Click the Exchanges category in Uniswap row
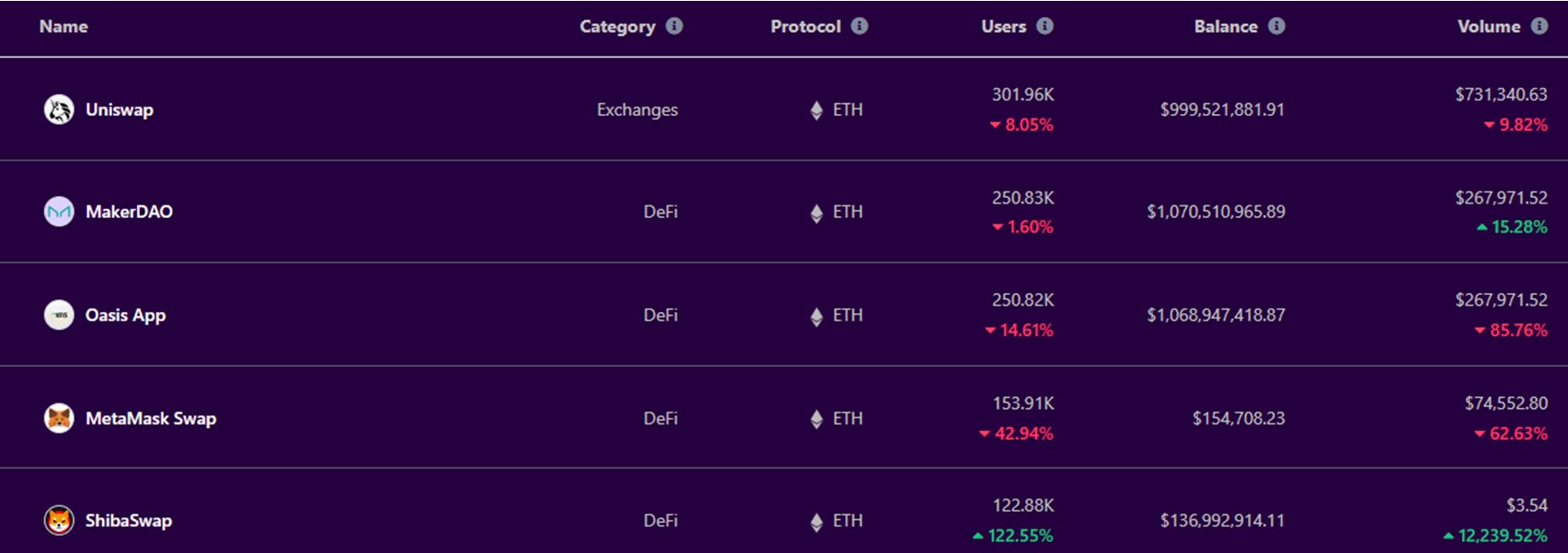 637,110
